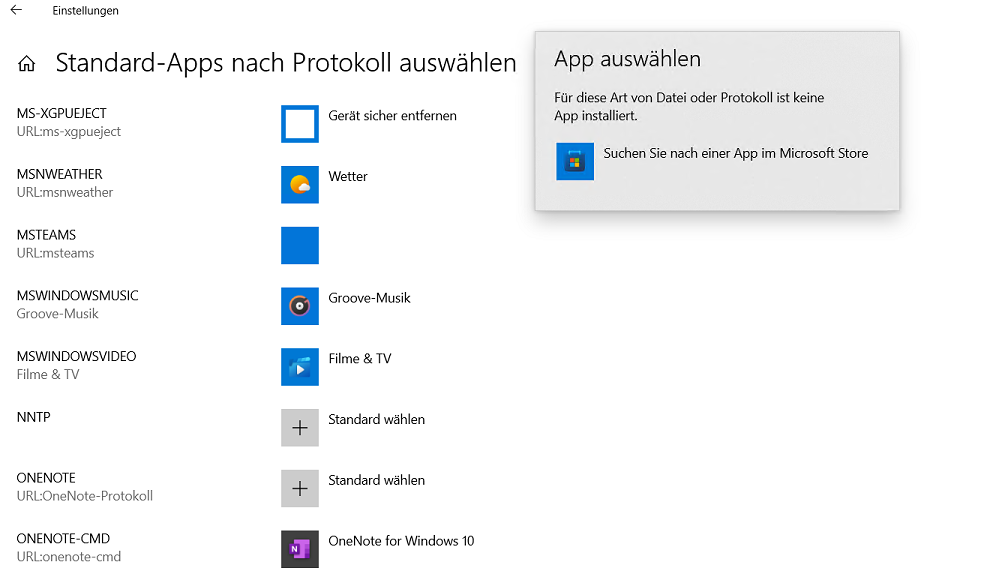Click the MSWINDOWSMUSIC protocol name

click(77, 295)
